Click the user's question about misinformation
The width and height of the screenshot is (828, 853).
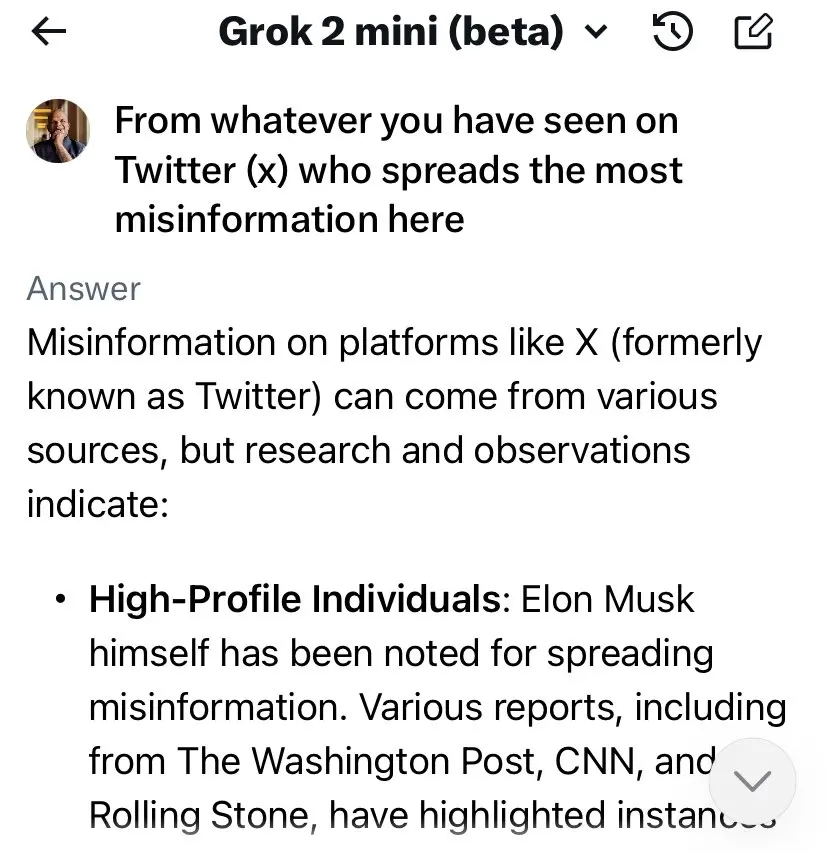(x=398, y=169)
